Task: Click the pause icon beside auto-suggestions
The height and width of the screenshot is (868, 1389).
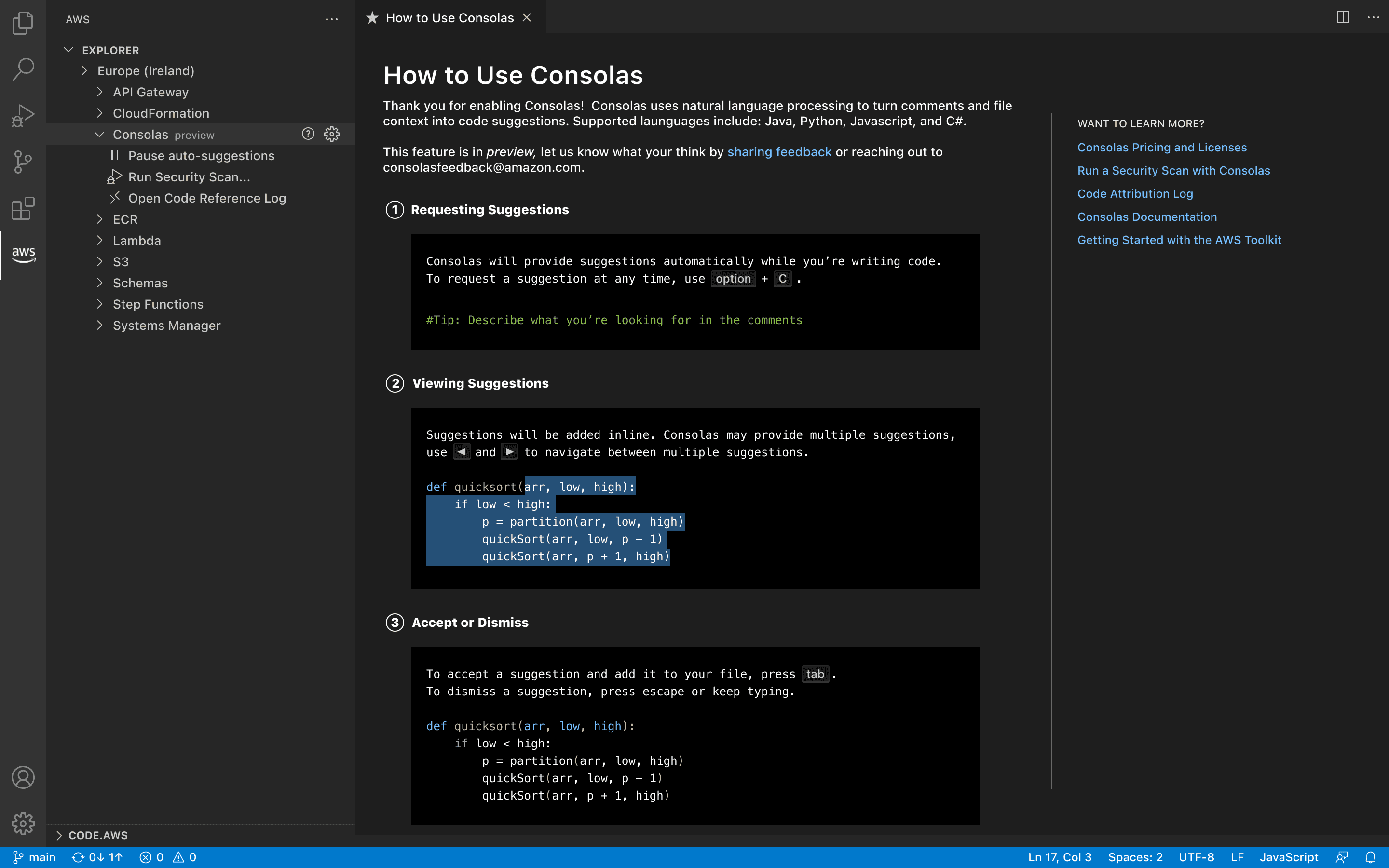Action: pyautogui.click(x=115, y=156)
